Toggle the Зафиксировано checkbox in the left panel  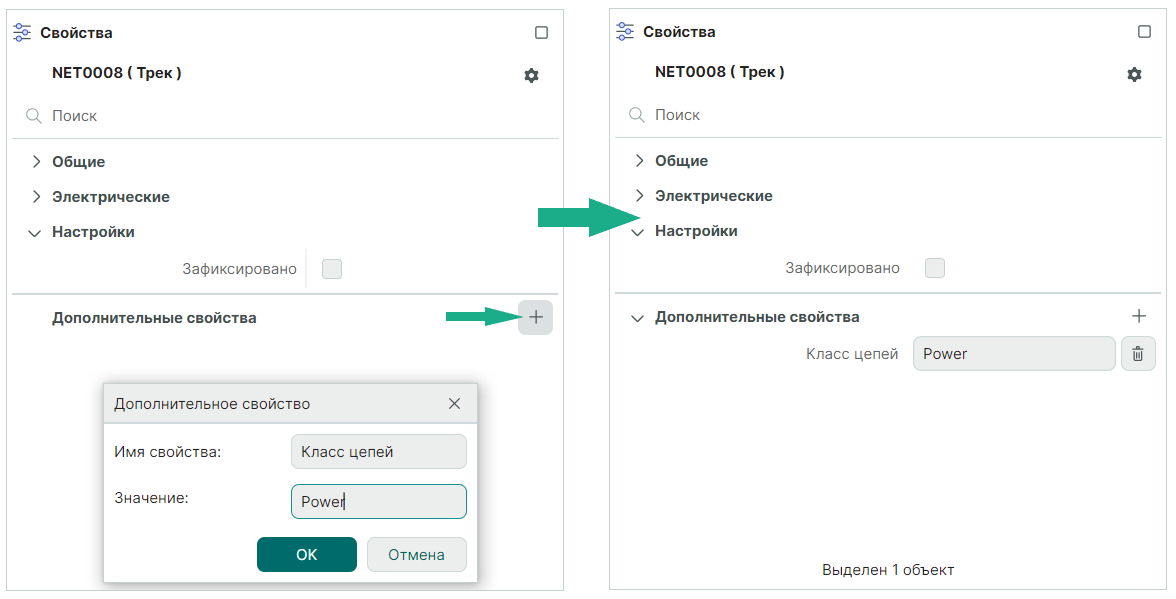point(332,269)
